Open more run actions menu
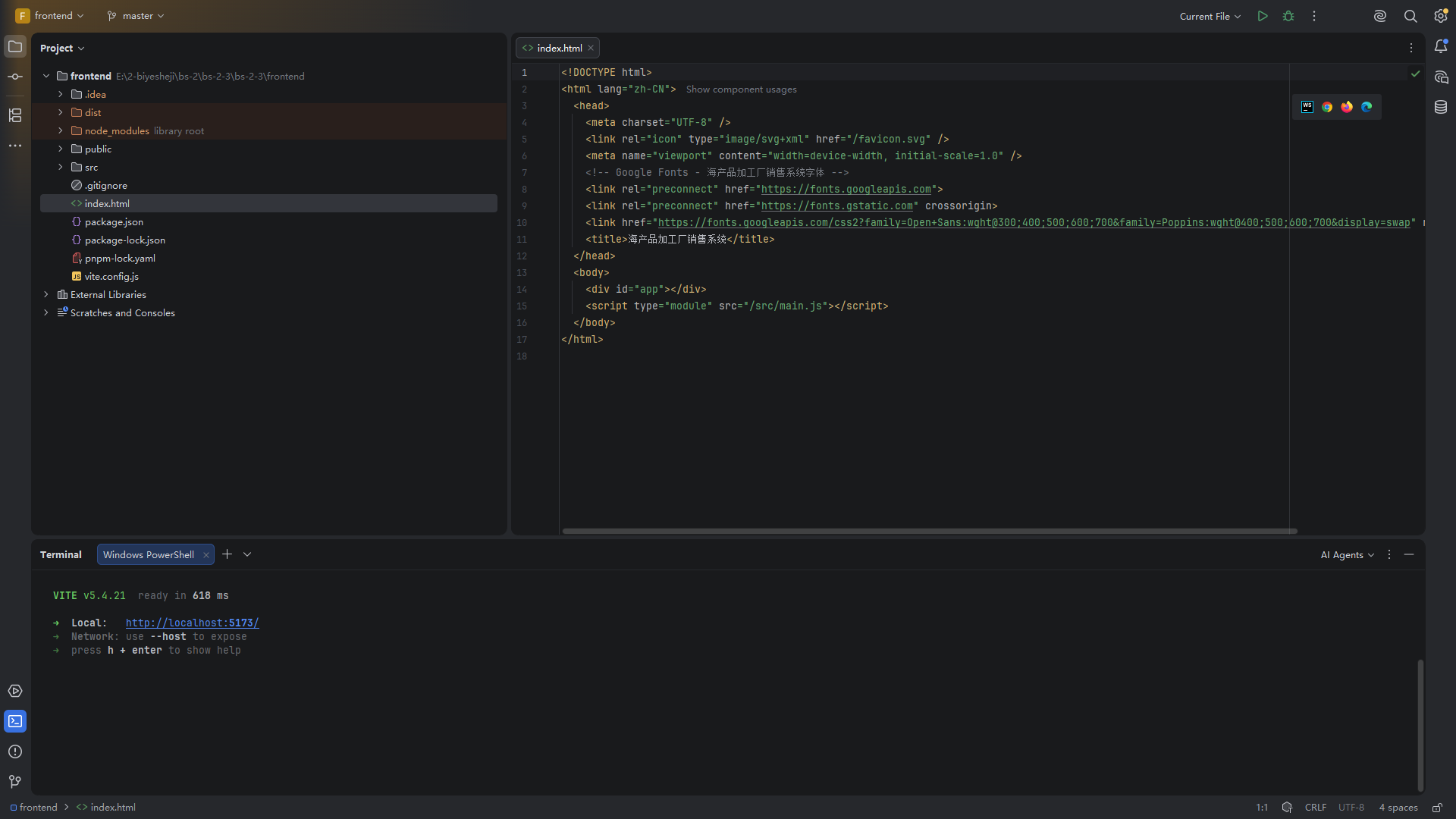 (1314, 16)
